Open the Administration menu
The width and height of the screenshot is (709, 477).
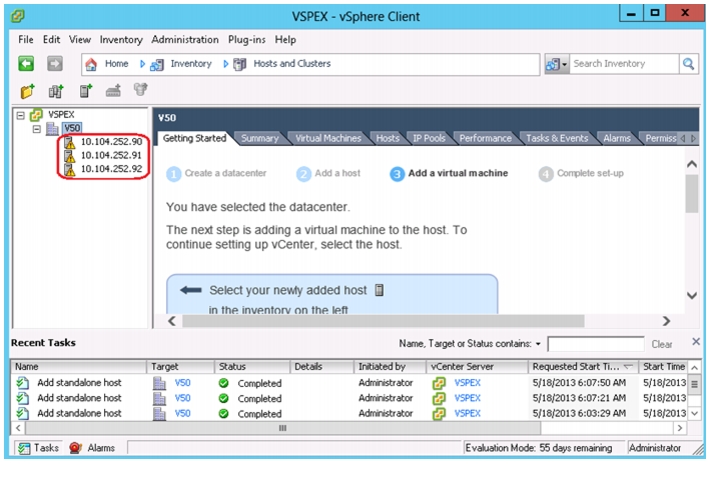click(184, 40)
